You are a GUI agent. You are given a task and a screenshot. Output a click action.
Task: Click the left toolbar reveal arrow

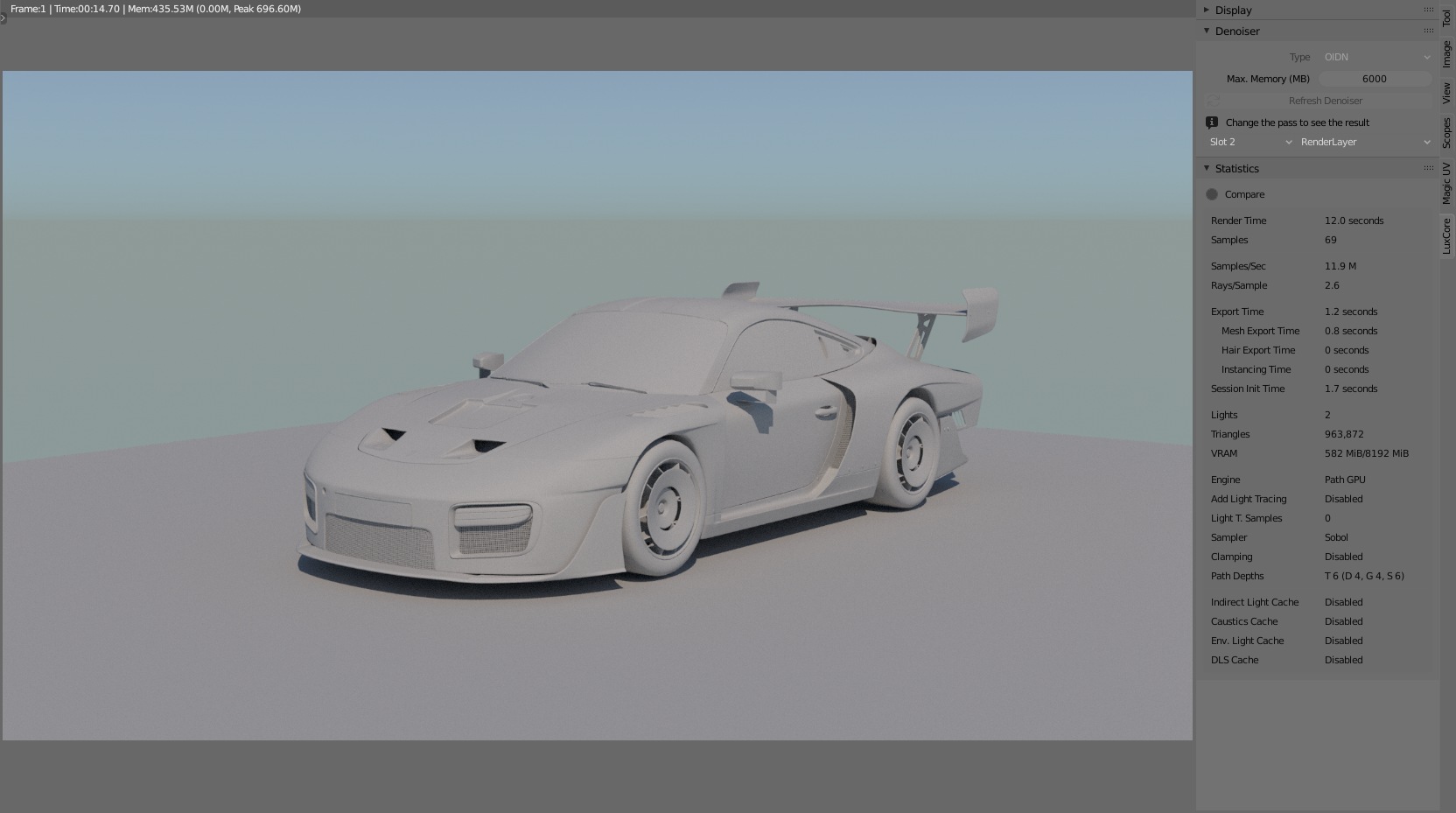pos(3,18)
